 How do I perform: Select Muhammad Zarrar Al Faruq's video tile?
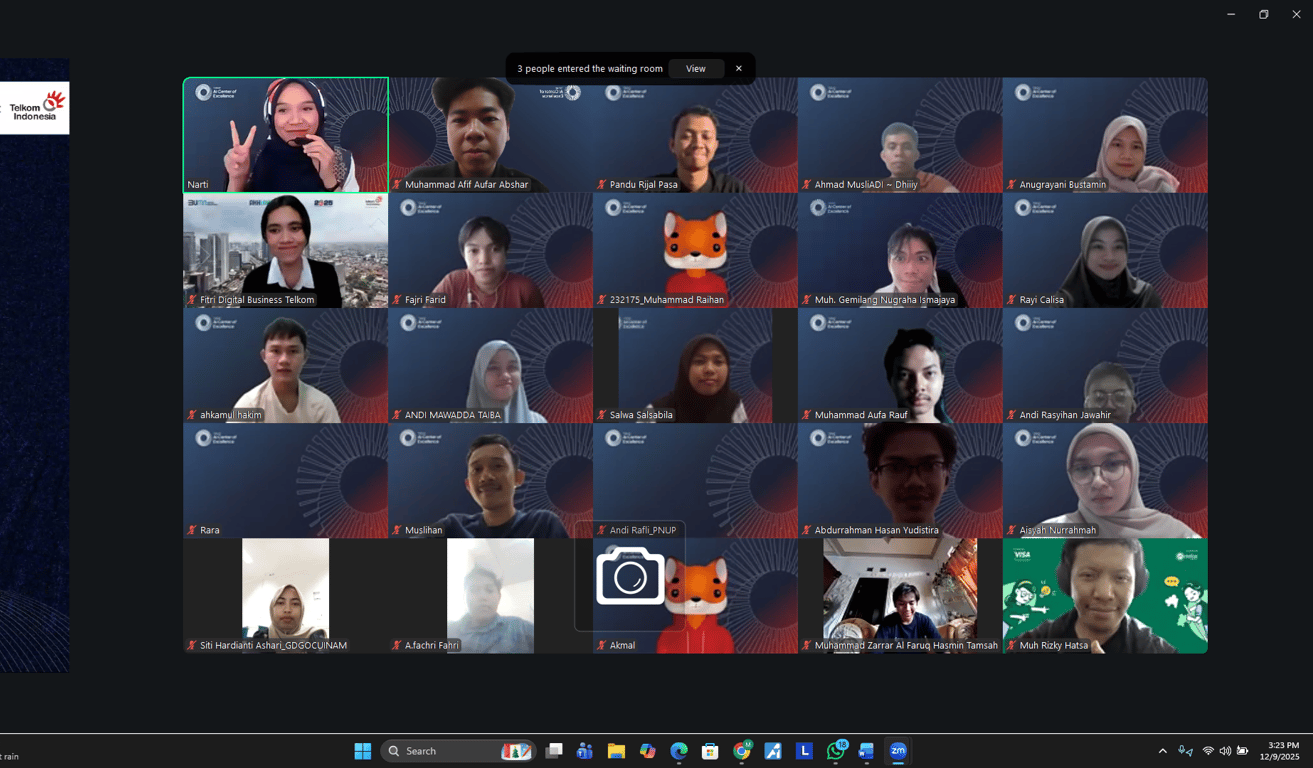(900, 596)
